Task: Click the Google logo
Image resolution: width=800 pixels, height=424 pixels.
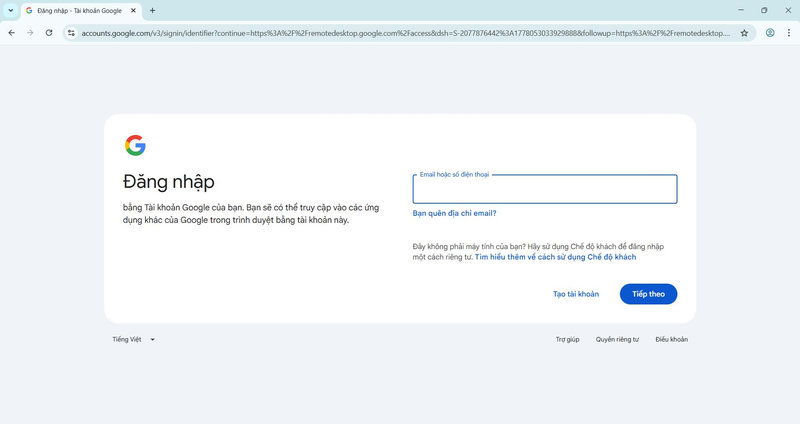Action: 135,145
